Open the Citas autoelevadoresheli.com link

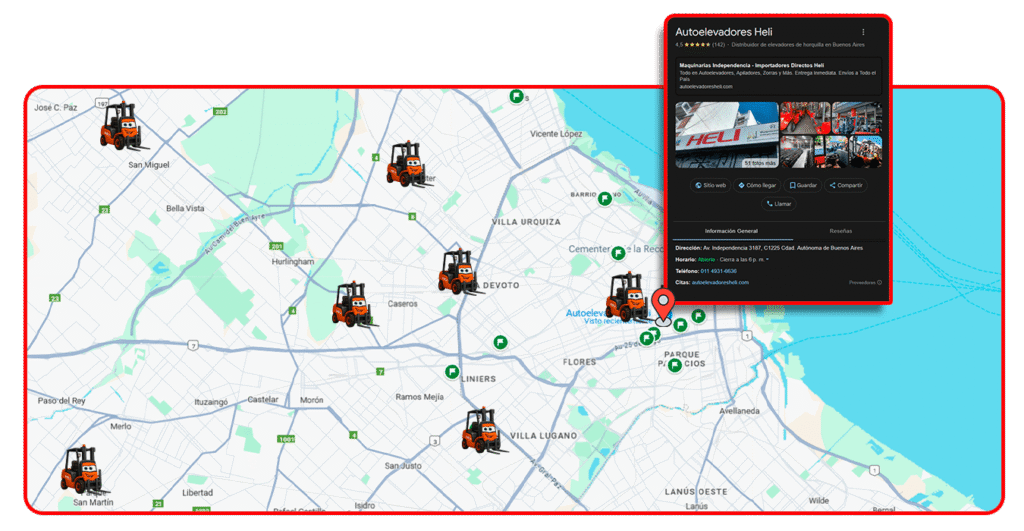pyautogui.click(x=720, y=283)
